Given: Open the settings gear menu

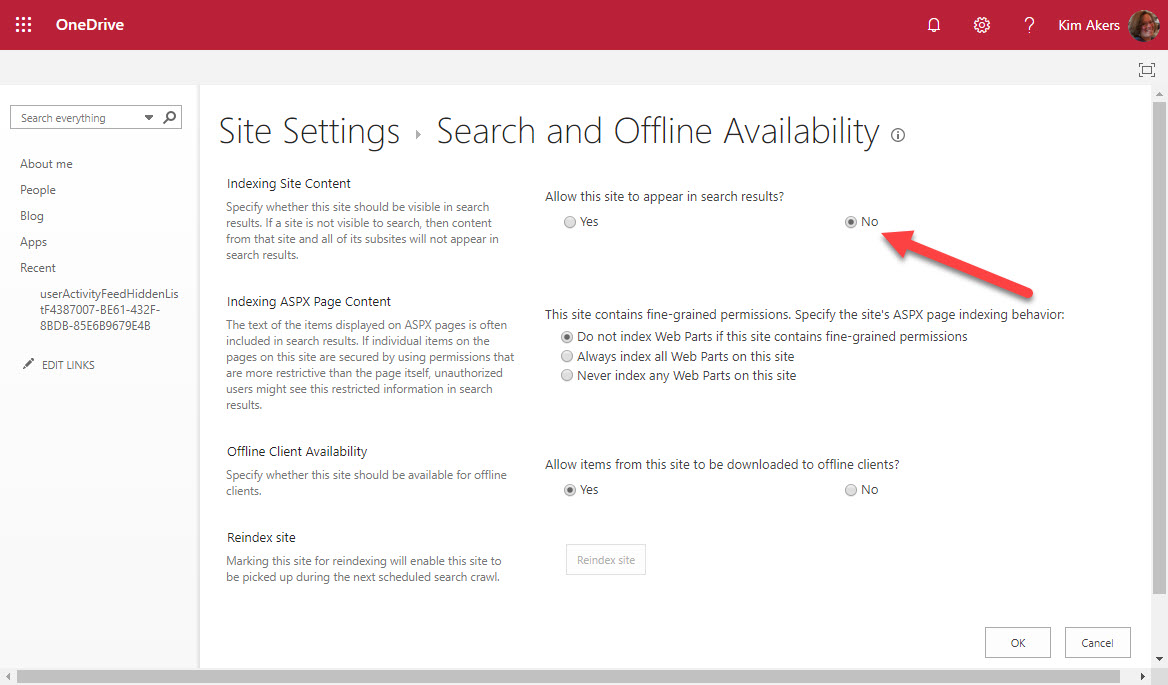Looking at the screenshot, I should tap(982, 25).
